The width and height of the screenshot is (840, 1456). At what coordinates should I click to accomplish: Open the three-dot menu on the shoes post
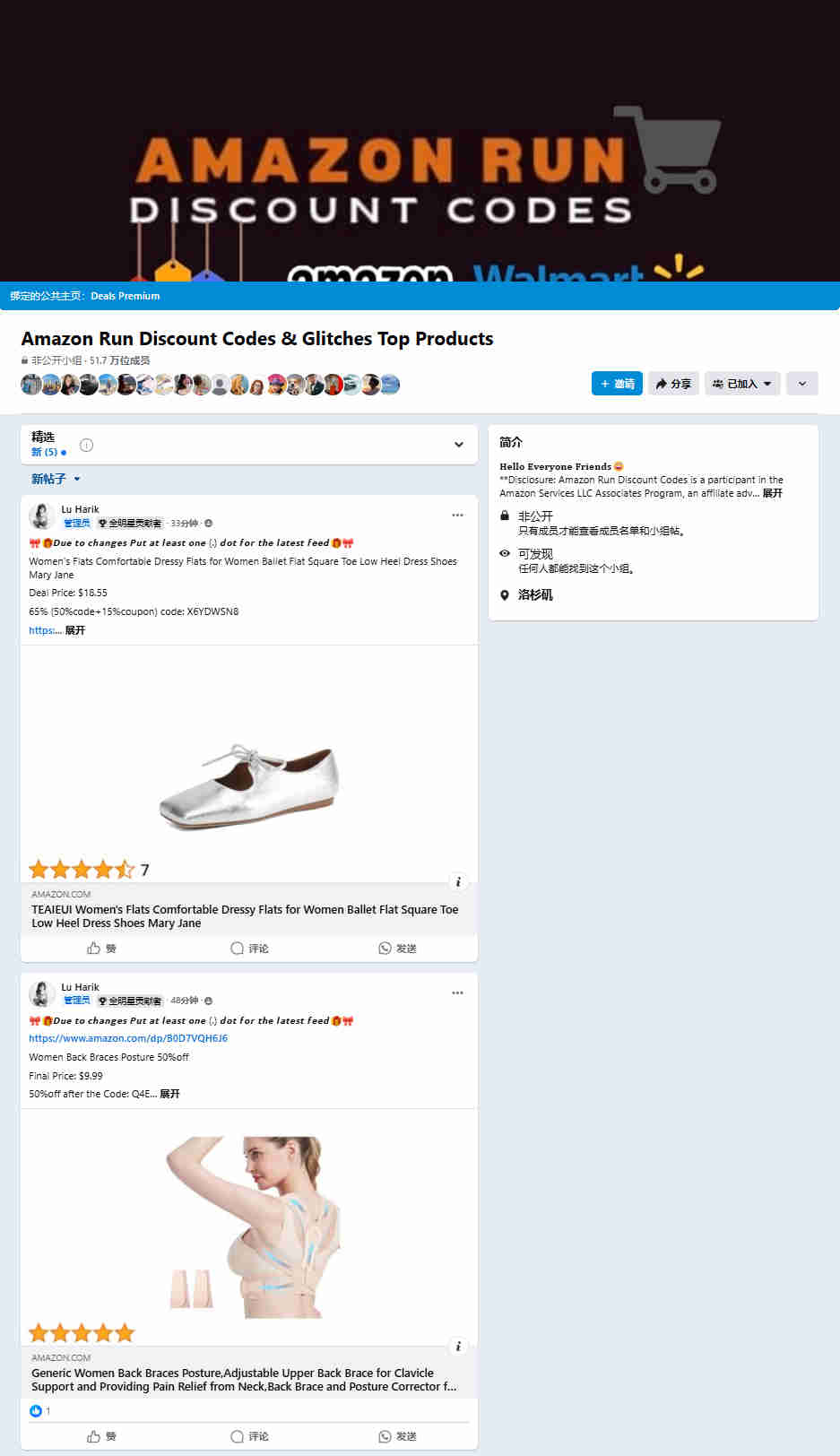tap(457, 516)
